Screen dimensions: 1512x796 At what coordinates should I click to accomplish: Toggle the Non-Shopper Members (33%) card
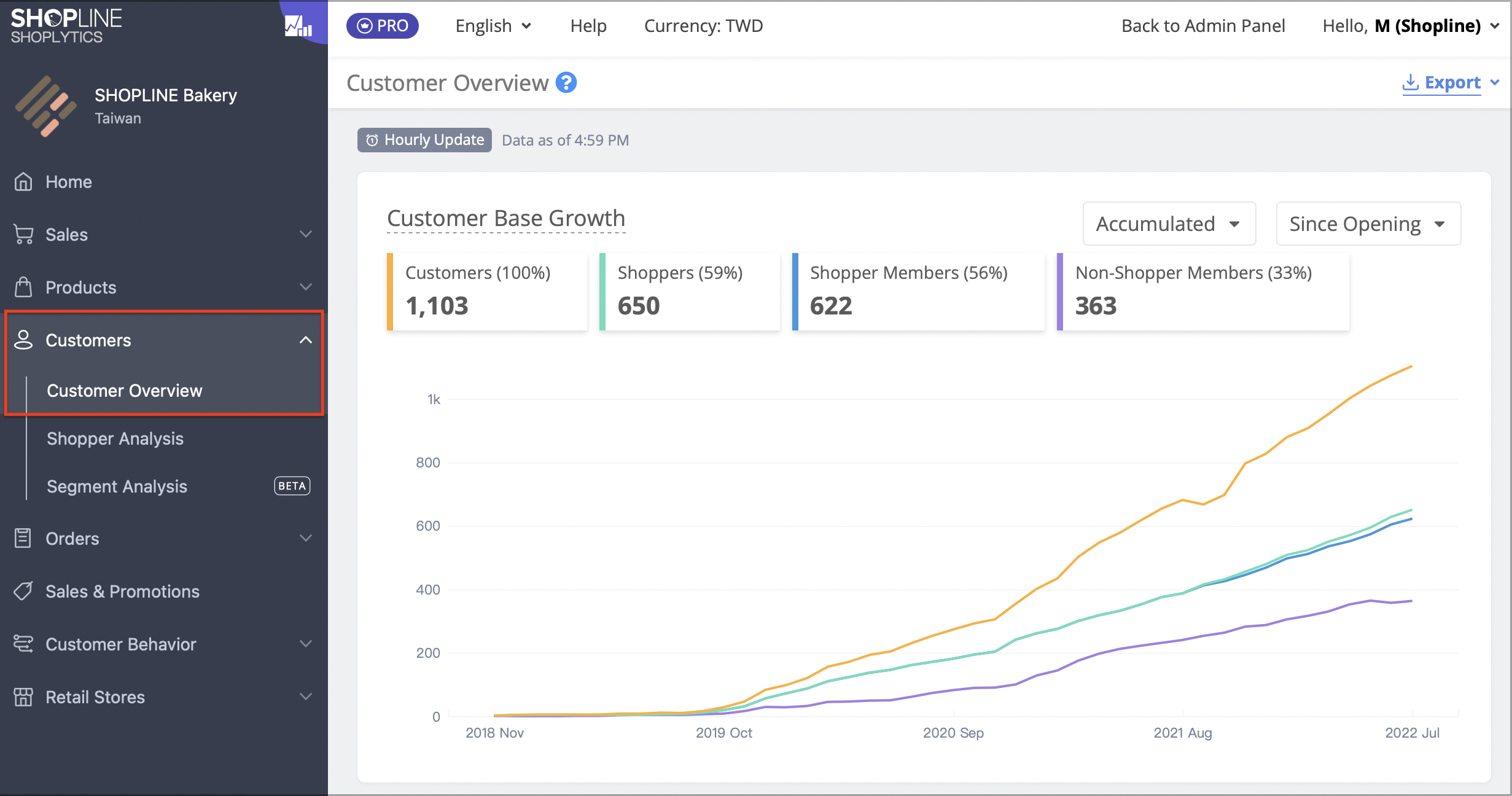[x=1202, y=292]
